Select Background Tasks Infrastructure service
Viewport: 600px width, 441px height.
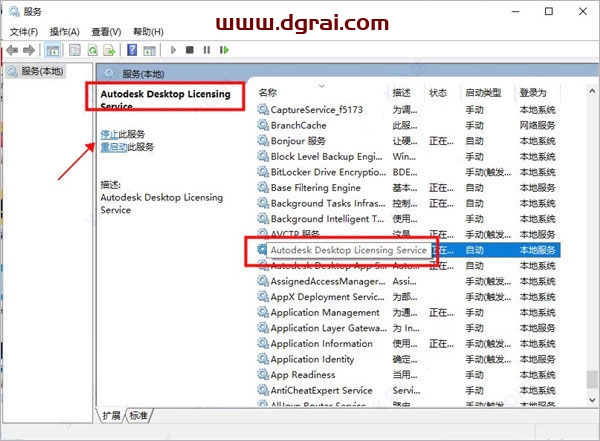pos(407,203)
